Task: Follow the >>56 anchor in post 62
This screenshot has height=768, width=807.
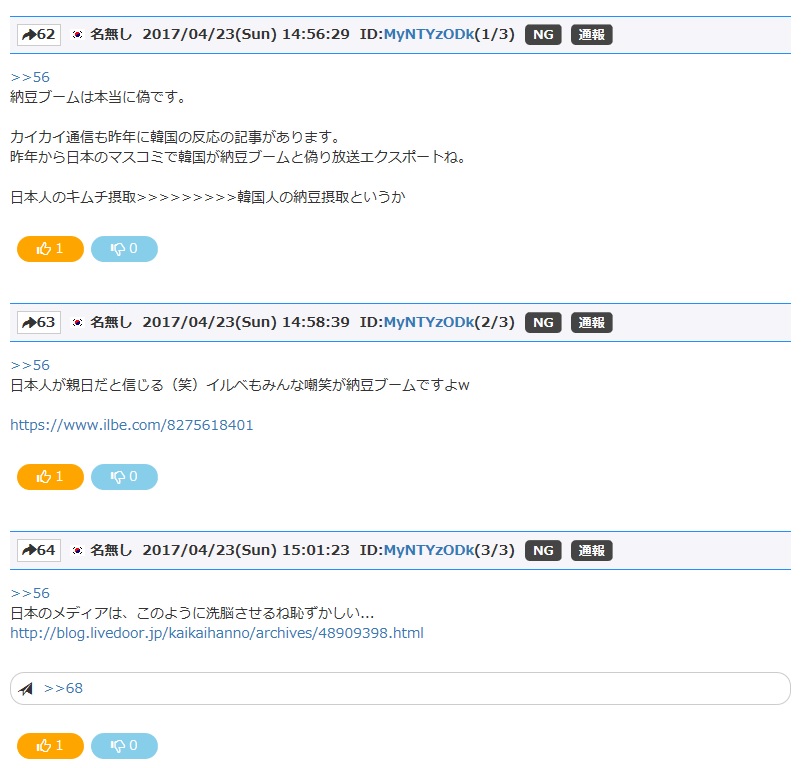Action: coord(30,77)
